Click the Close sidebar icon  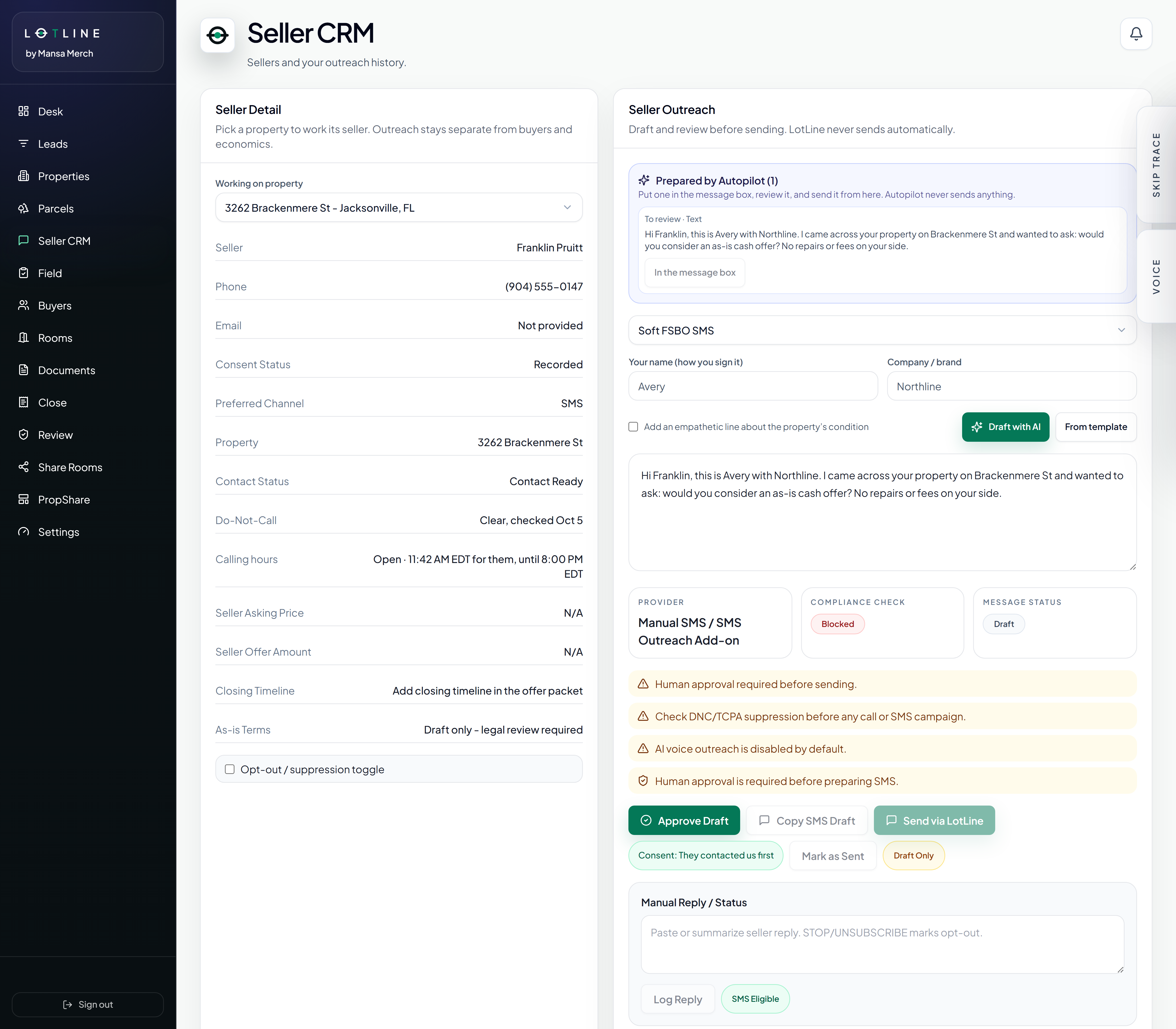(24, 403)
